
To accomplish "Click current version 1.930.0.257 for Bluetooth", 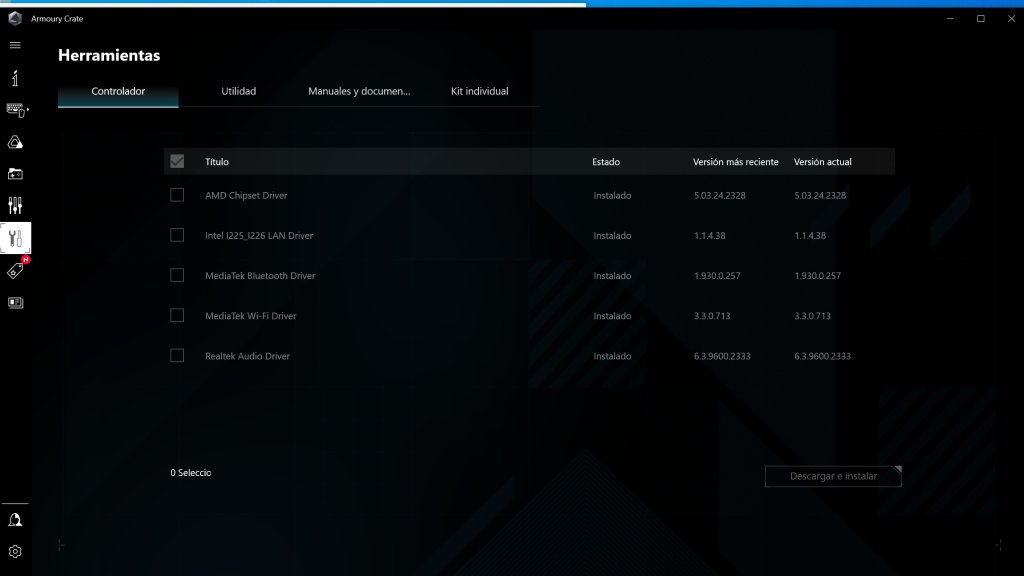I will (818, 276).
